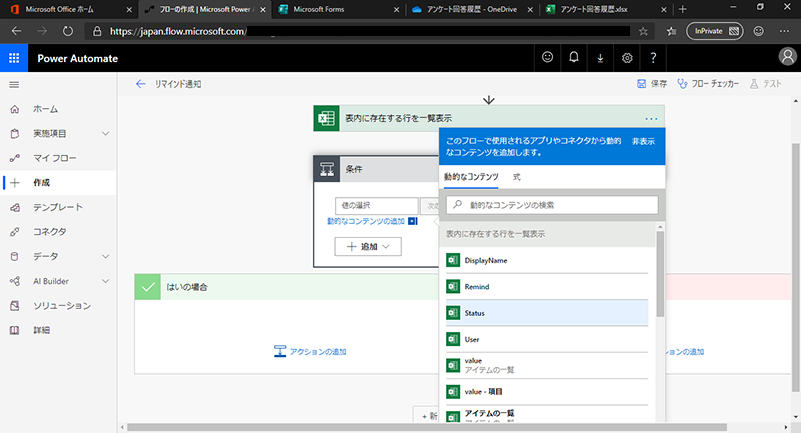
Task: Open the operator dropdown next to 値の選択
Action: point(430,205)
